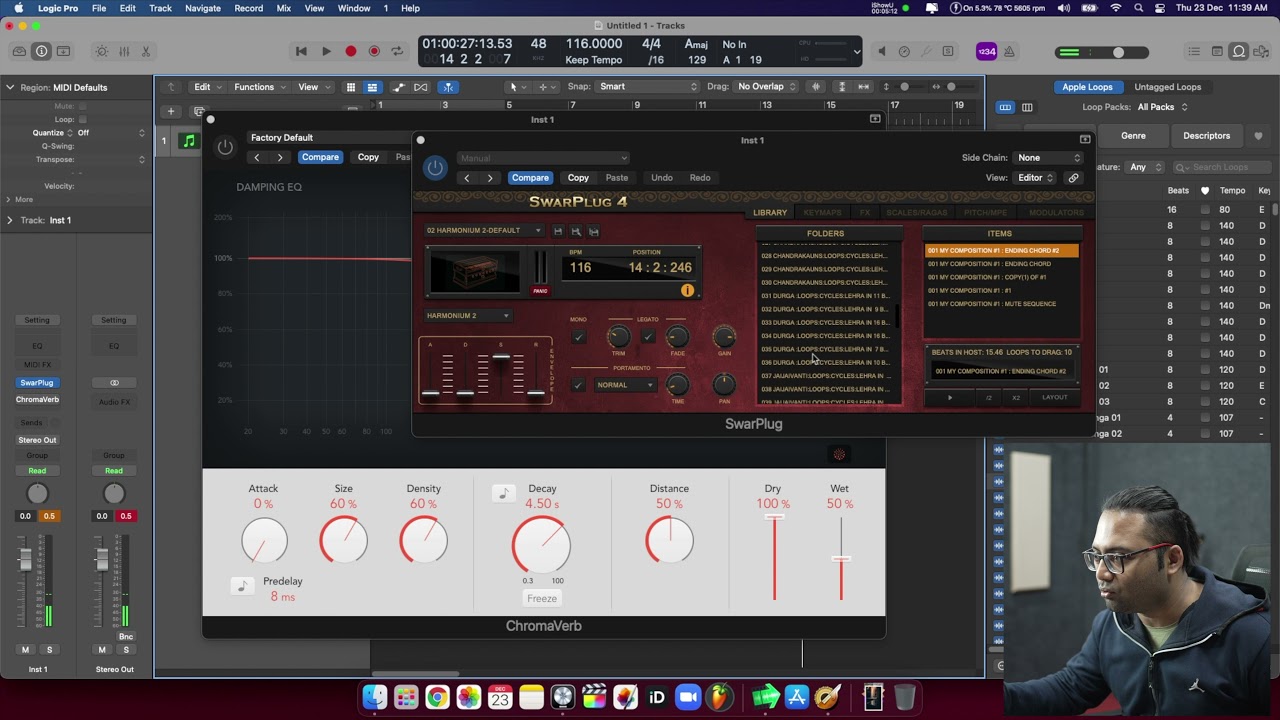Mute the Inst 1 channel strip
Viewport: 1280px width, 720px height.
pos(25,650)
